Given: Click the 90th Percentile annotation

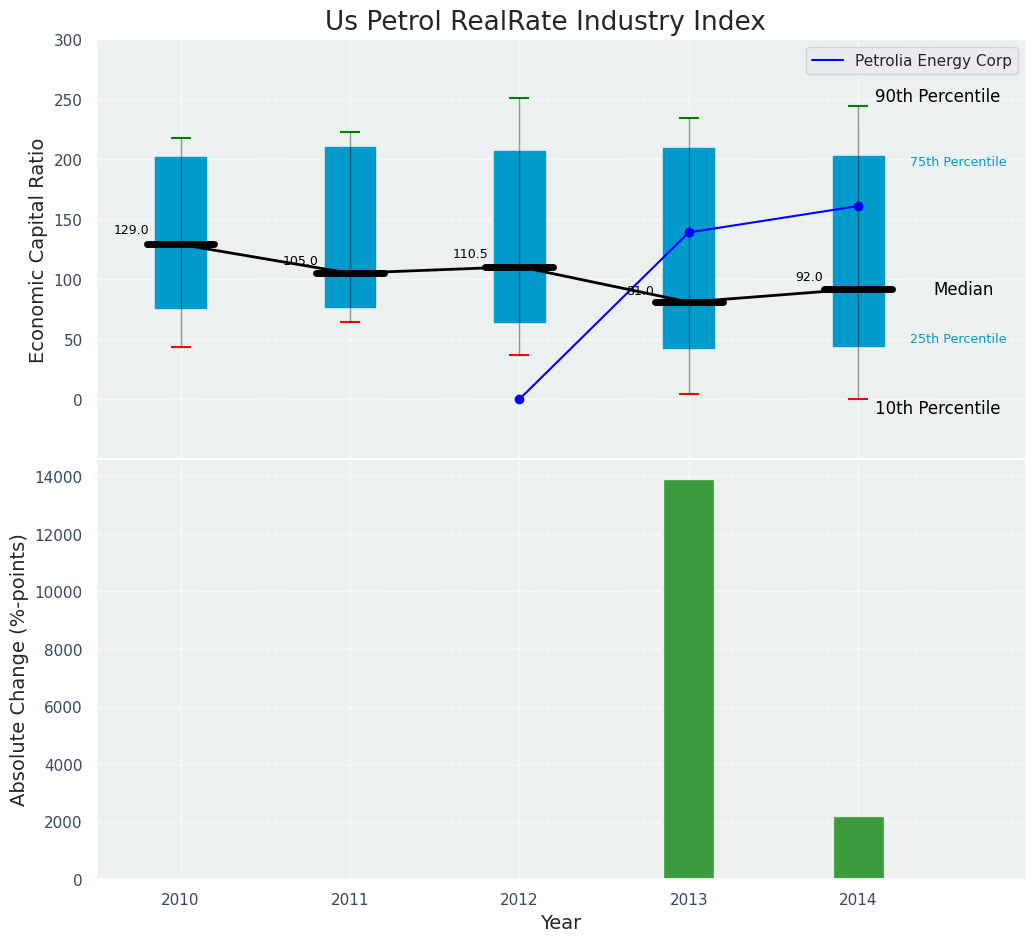Looking at the screenshot, I should point(937,97).
